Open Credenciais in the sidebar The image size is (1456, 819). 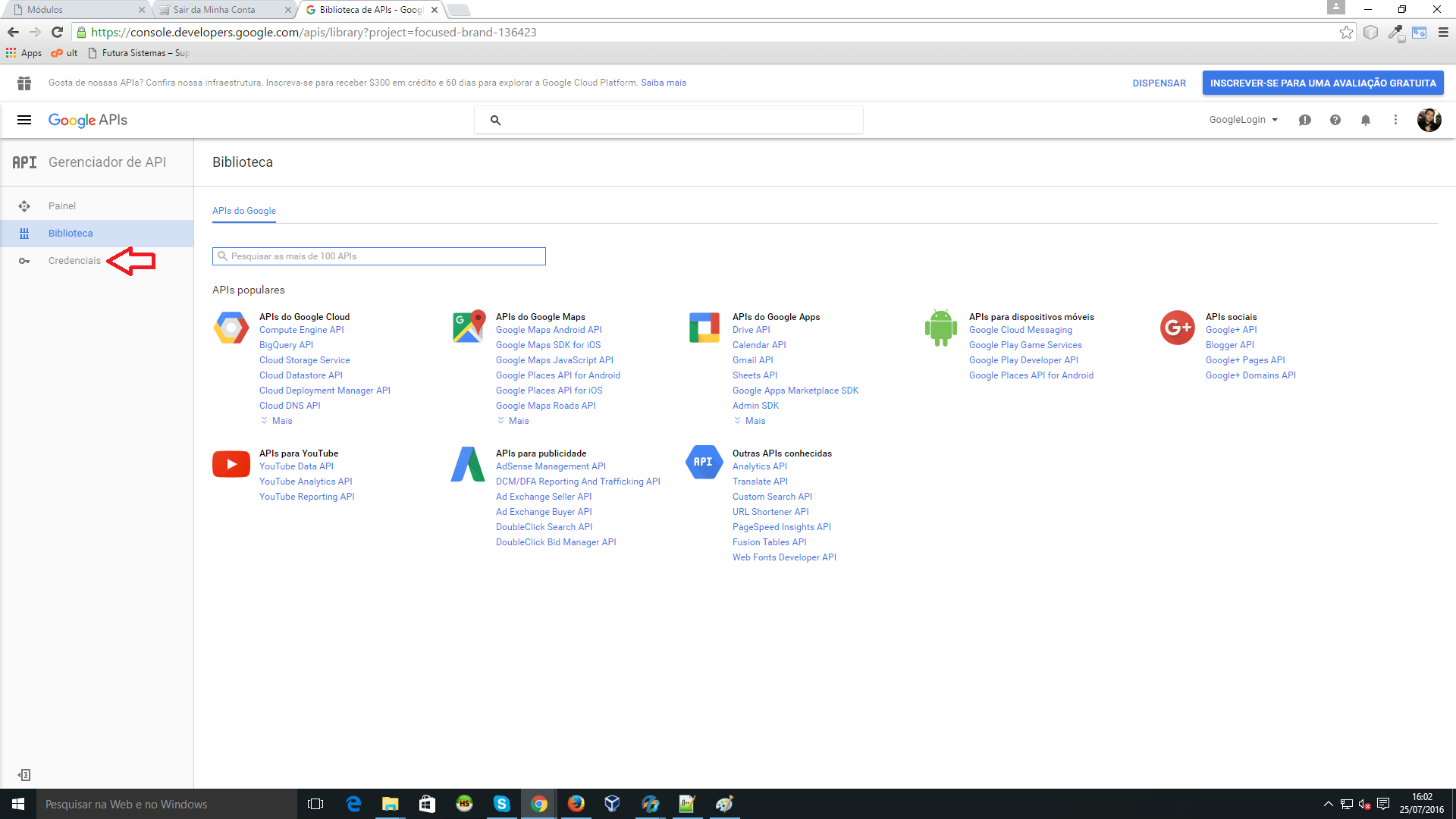point(74,261)
